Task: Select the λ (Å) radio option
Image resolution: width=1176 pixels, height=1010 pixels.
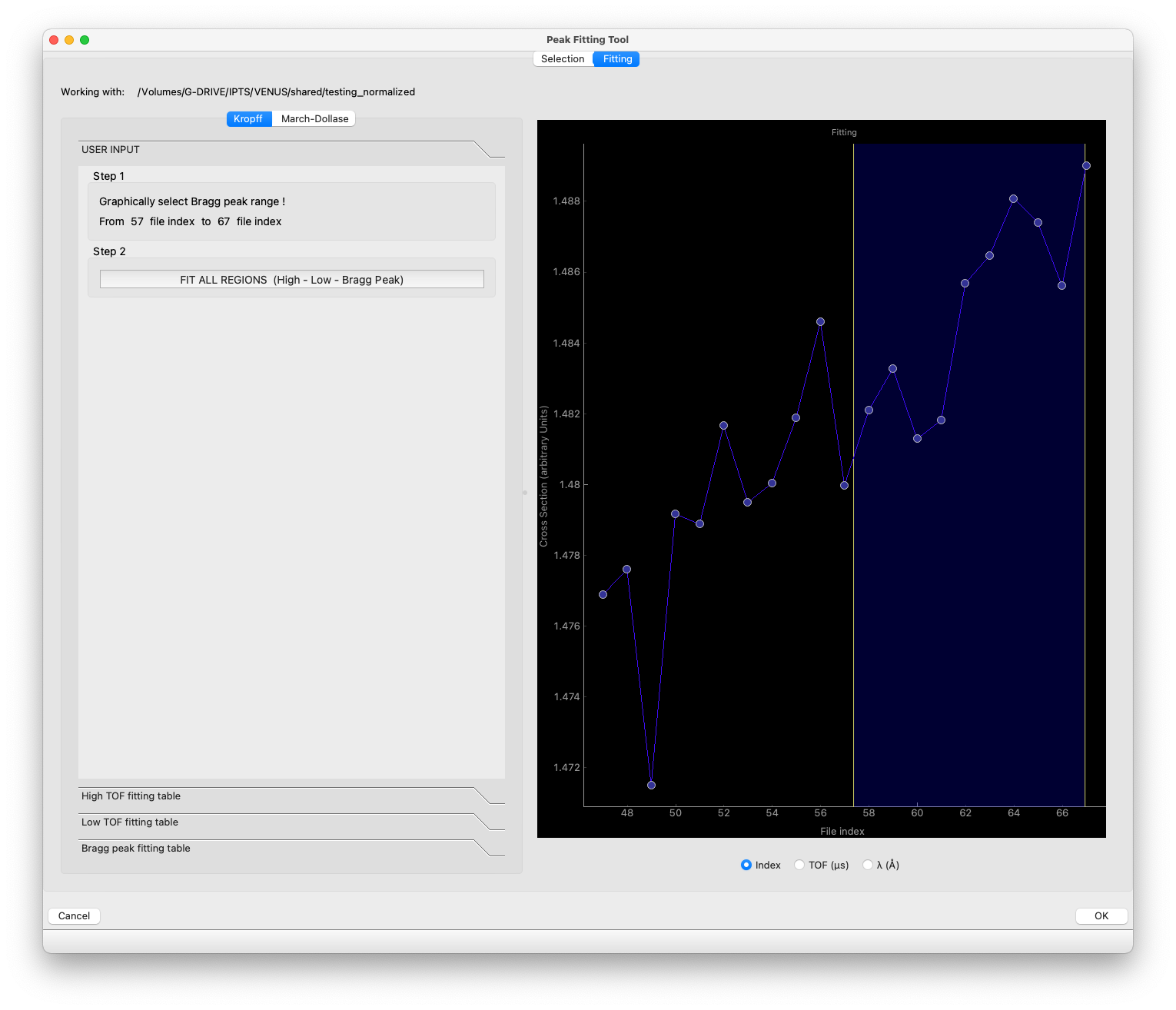Action: click(868, 865)
